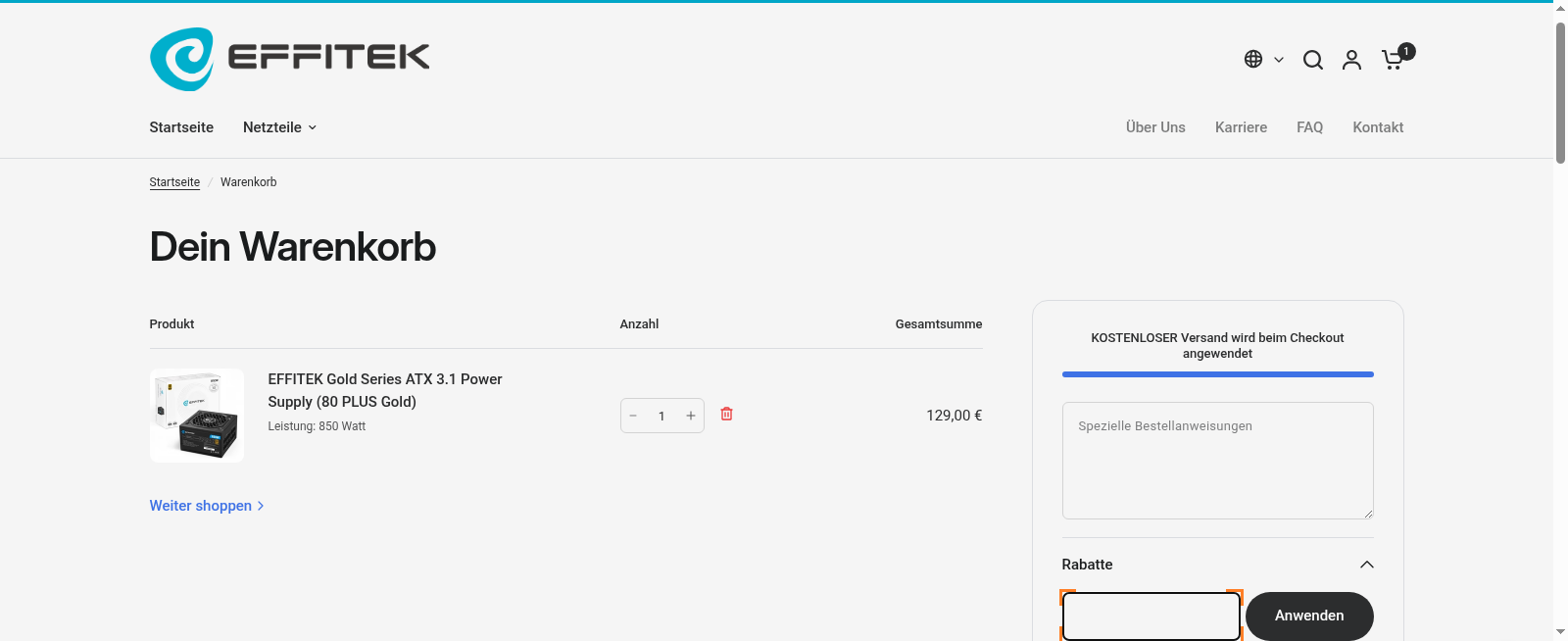The height and width of the screenshot is (641, 1568).
Task: Click the free shipping progress bar
Action: pyautogui.click(x=1217, y=374)
